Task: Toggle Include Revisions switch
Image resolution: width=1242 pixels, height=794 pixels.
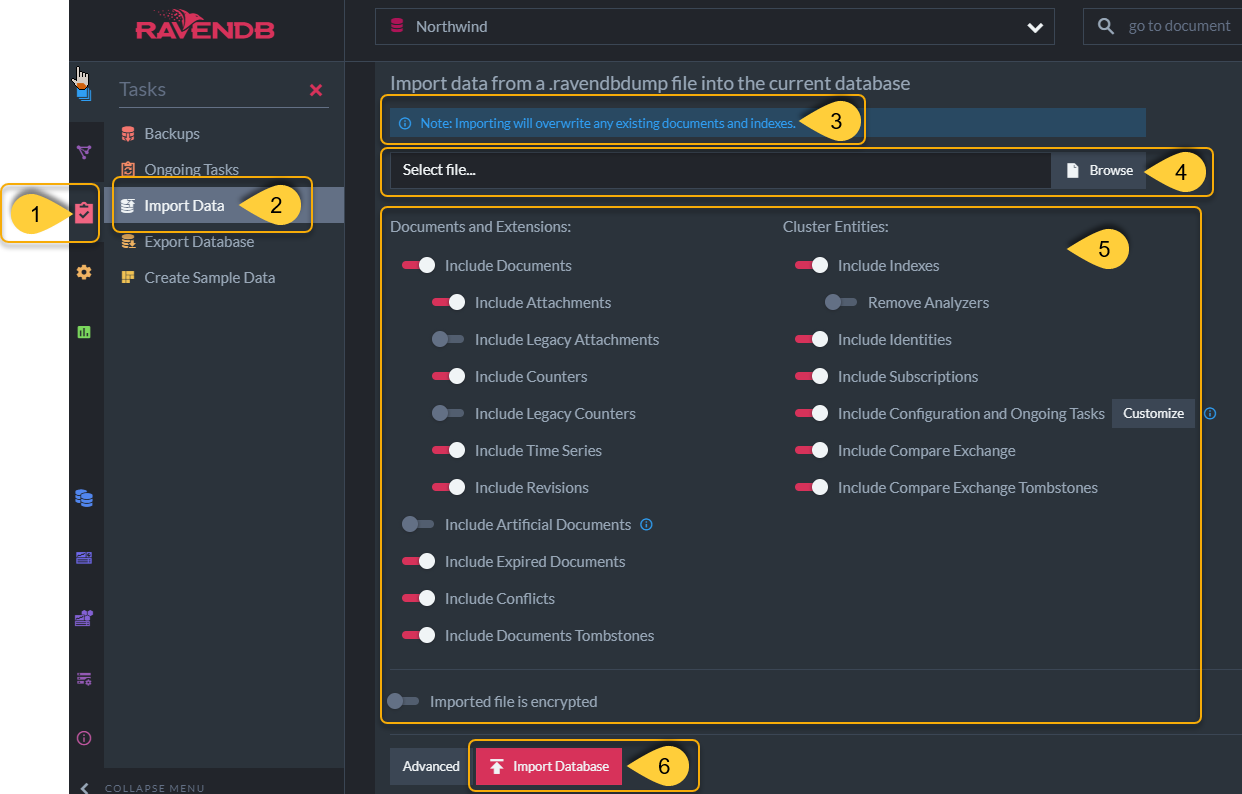Action: [x=448, y=487]
